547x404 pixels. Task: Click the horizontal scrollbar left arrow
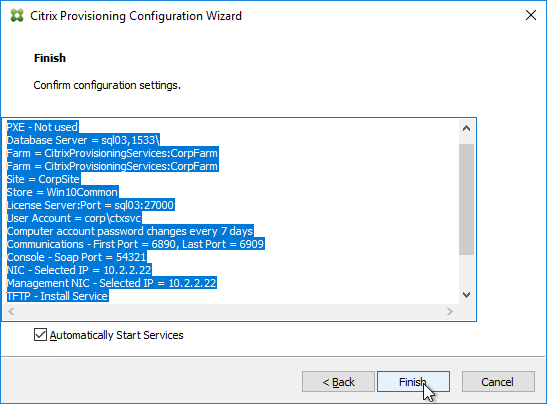coord(11,311)
